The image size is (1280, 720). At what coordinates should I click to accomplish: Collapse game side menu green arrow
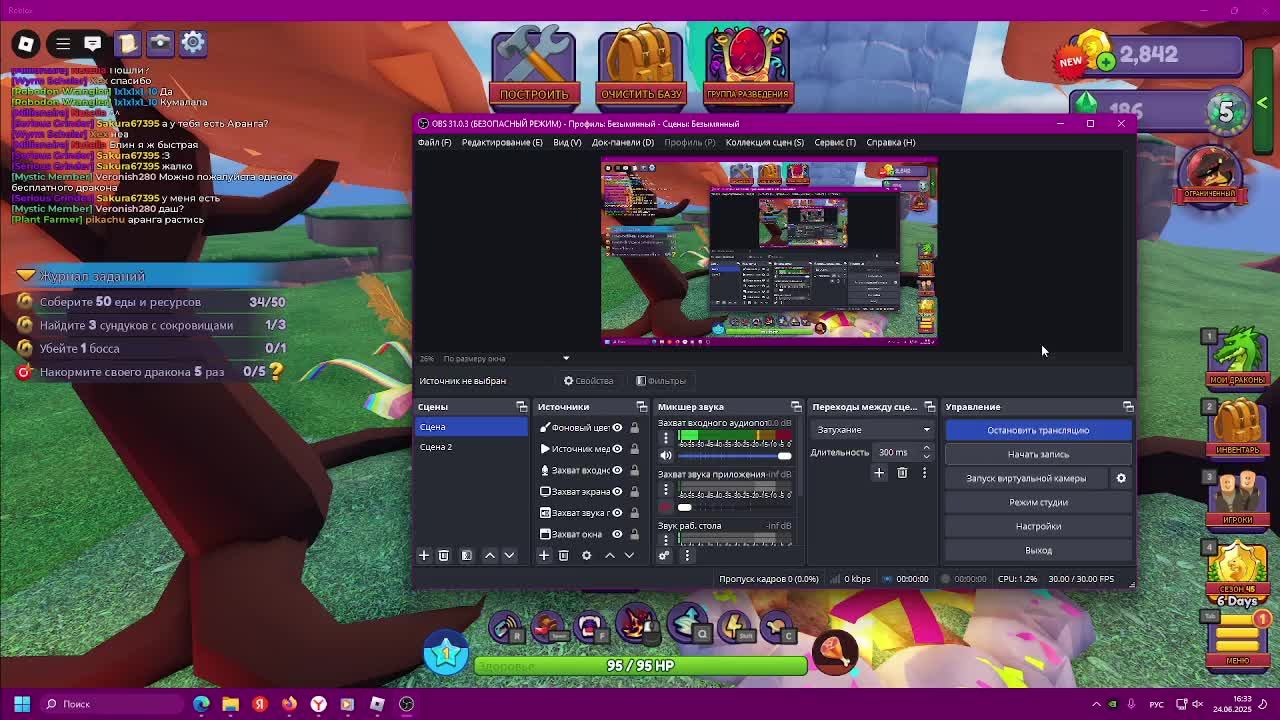pos(1263,103)
